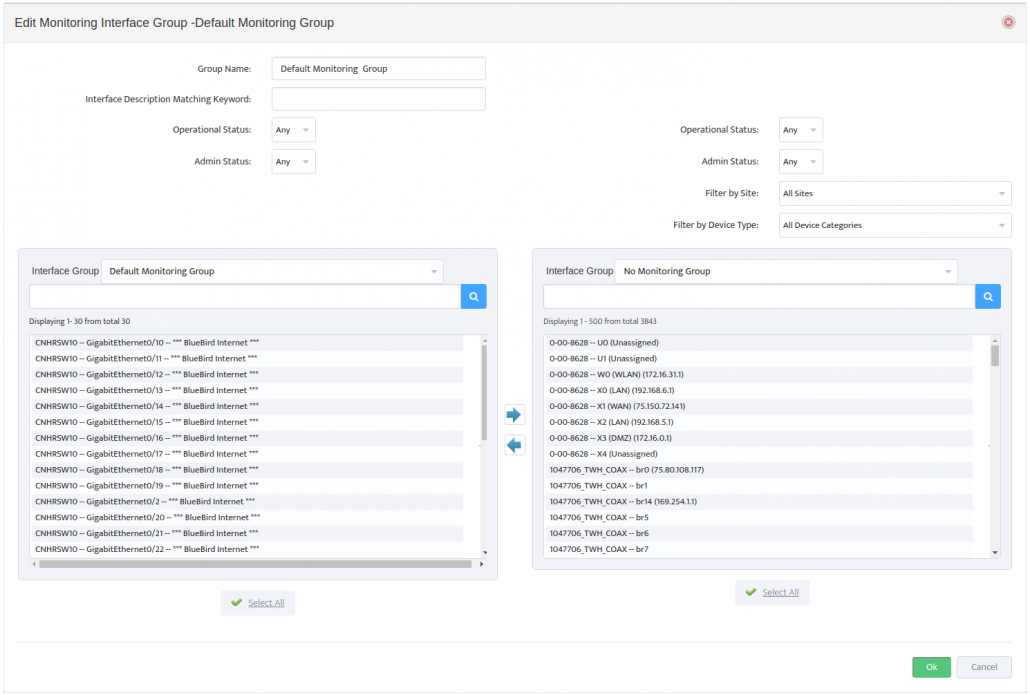
Task: Click the Group Name text field
Action: 378,69
